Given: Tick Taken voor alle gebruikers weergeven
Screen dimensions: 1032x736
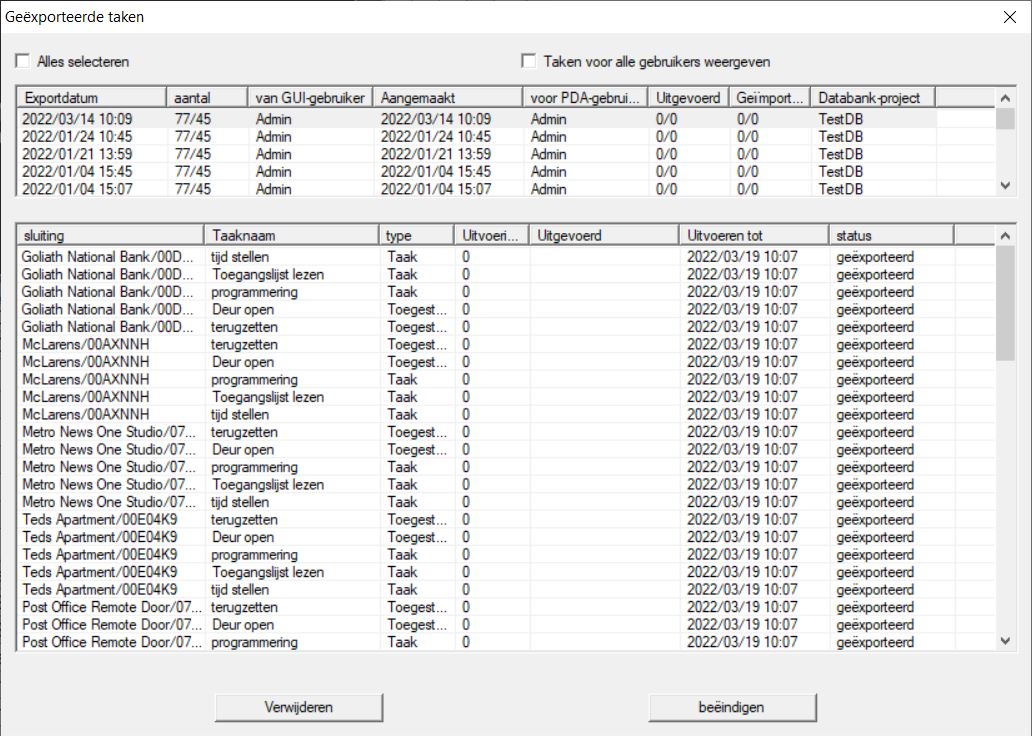Looking at the screenshot, I should coord(529,62).
